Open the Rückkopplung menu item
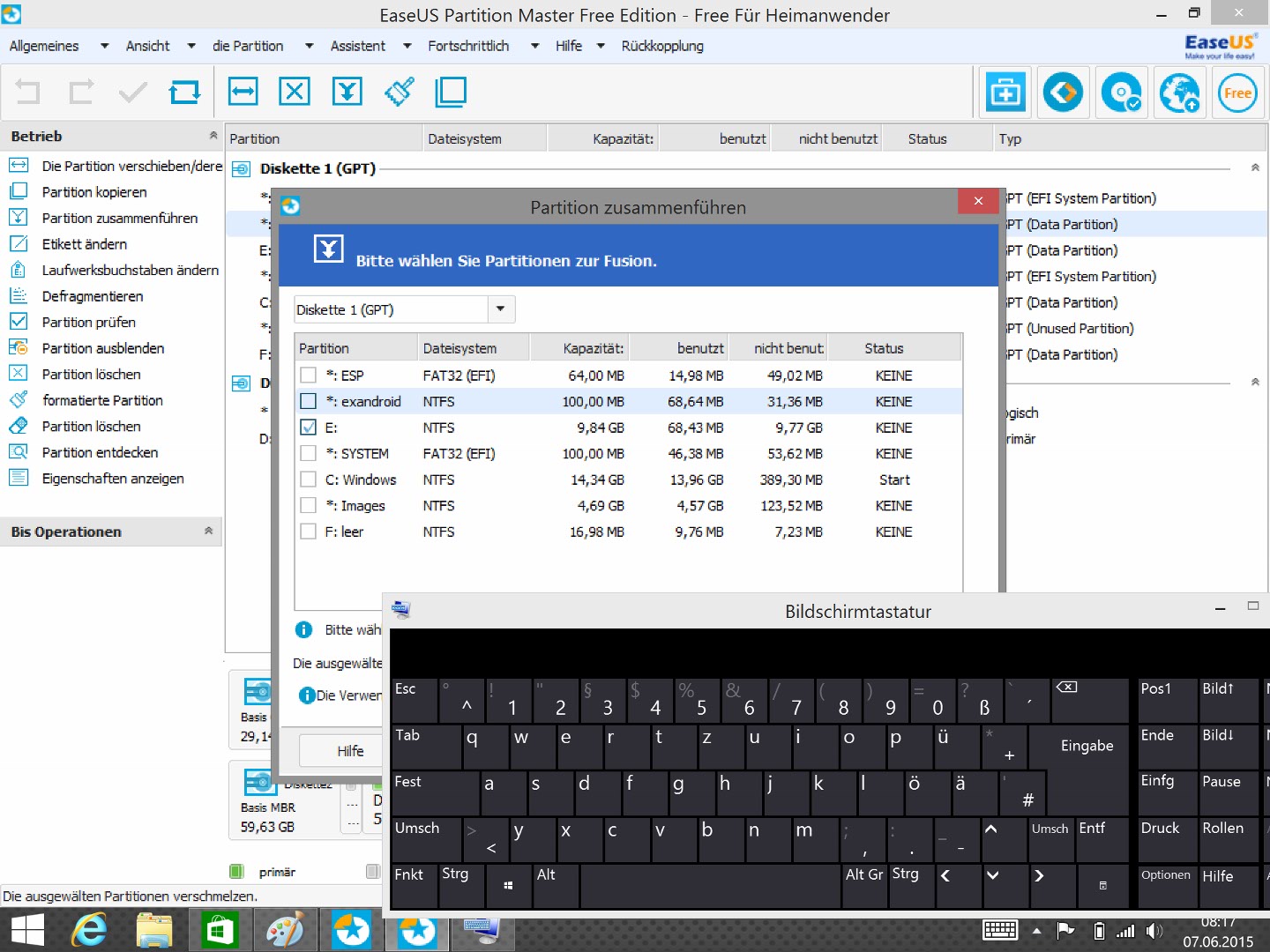 point(662,46)
